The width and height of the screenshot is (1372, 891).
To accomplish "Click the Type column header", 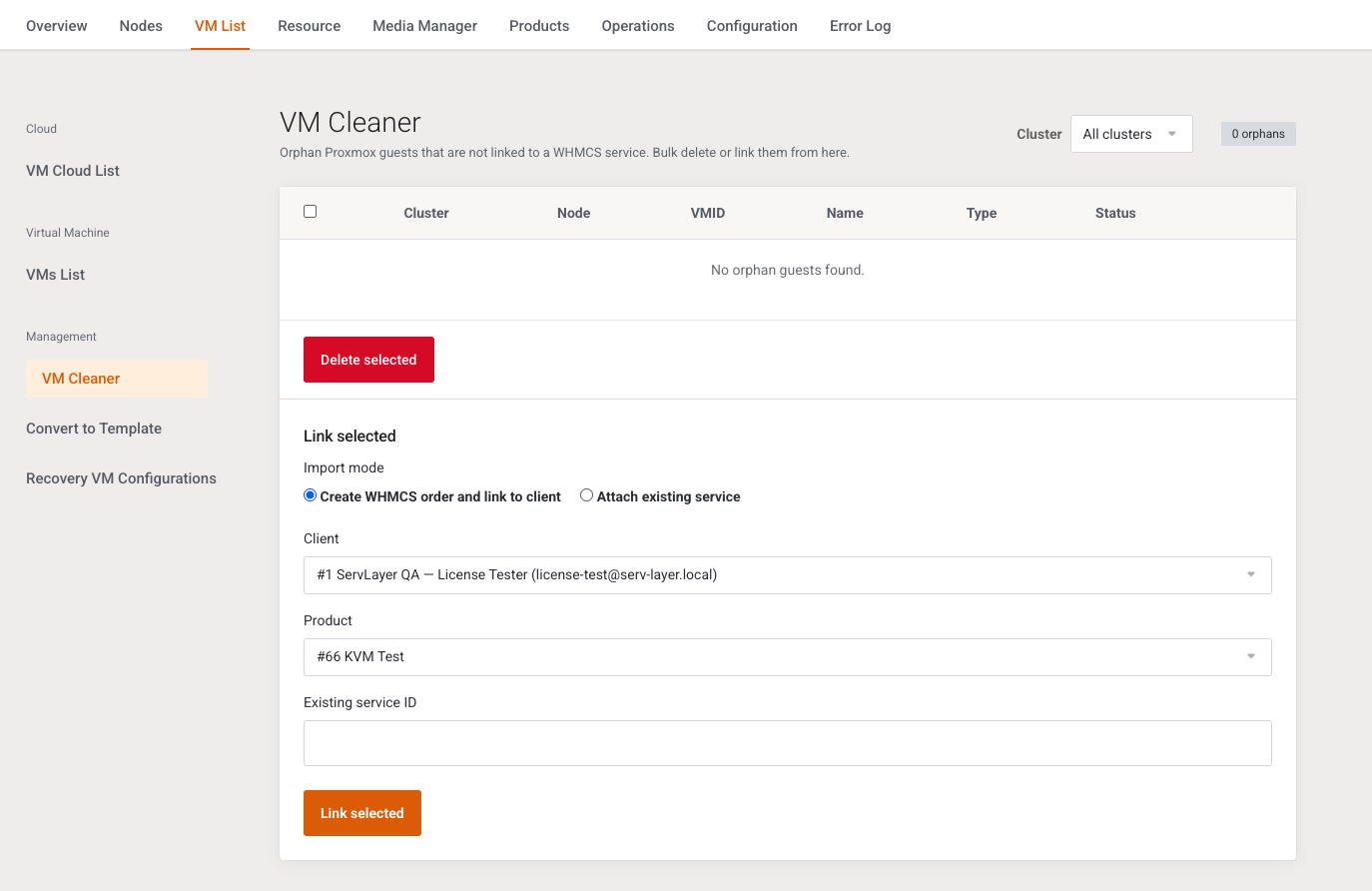I will pos(982,213).
